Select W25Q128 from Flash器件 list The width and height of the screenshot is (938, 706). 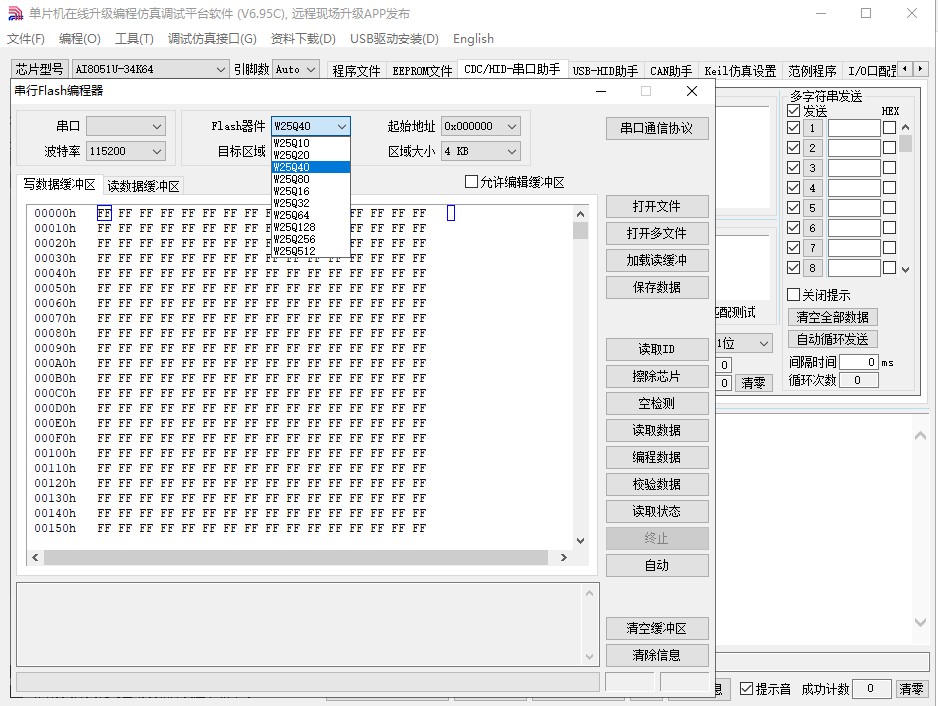[x=294, y=227]
